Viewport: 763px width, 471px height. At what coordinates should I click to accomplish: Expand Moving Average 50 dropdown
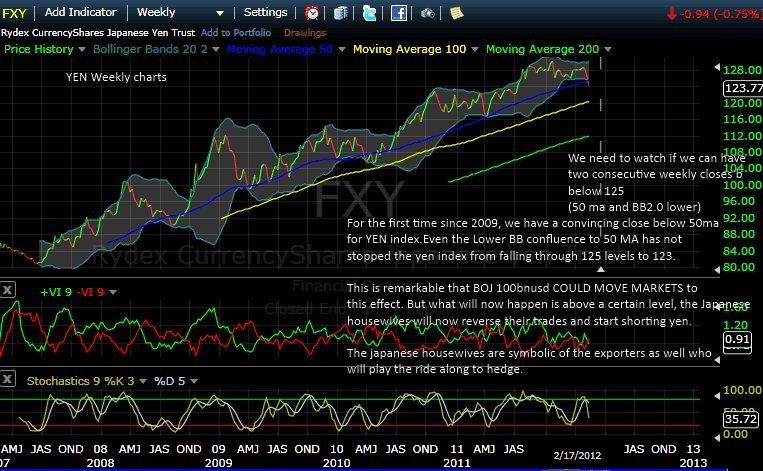pos(342,50)
